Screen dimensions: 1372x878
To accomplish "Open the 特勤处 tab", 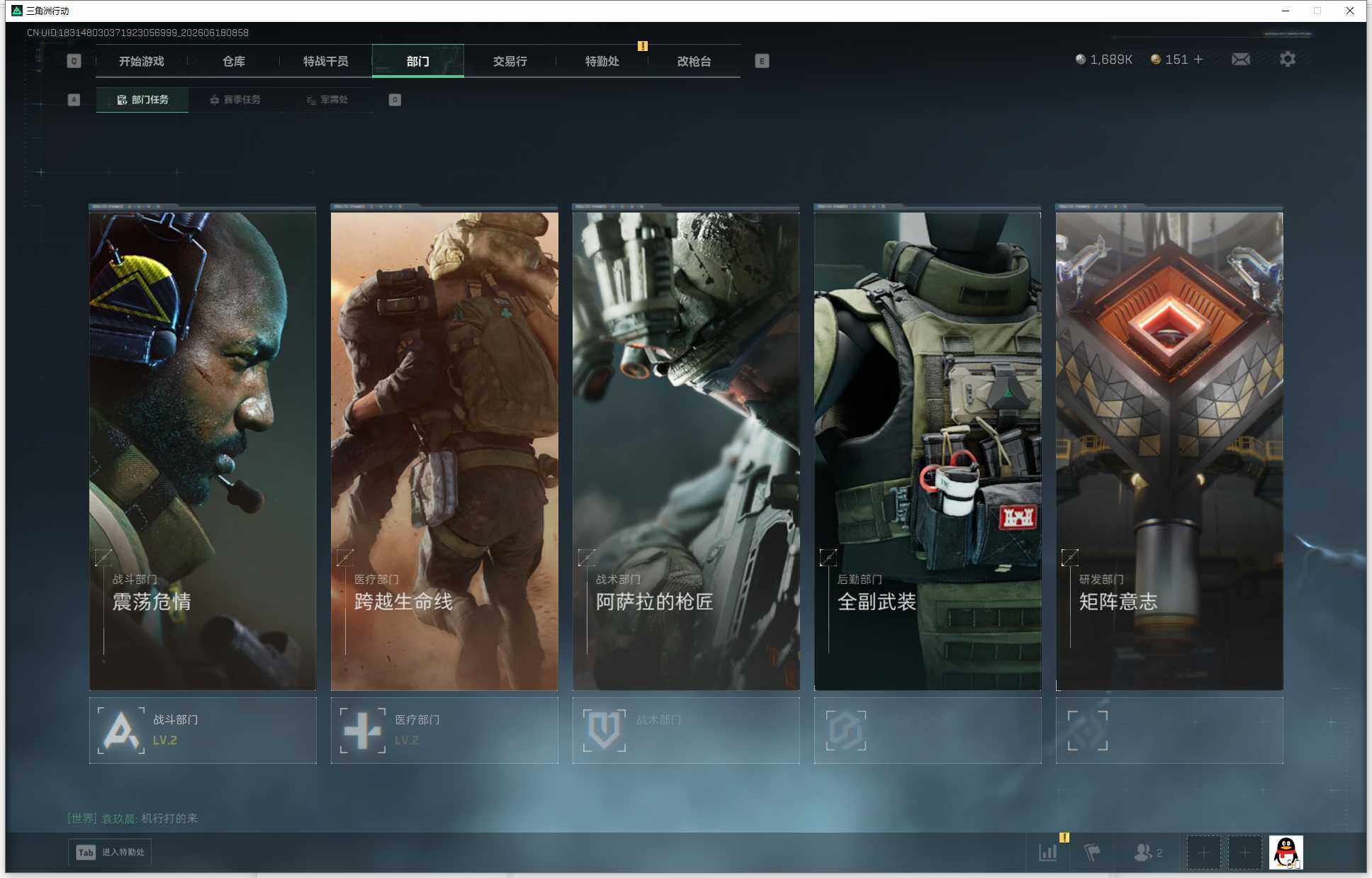I will click(602, 61).
